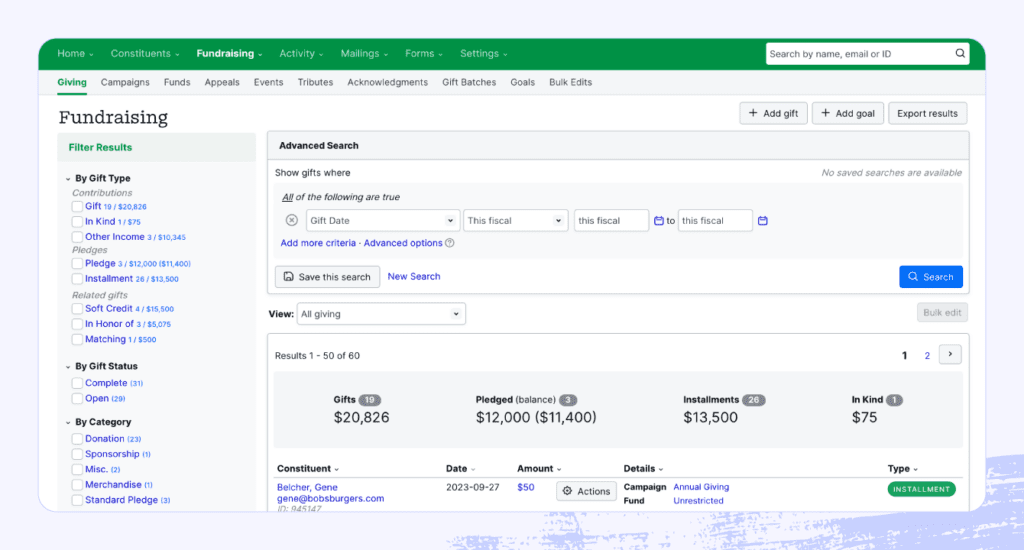Select the Open gift status checkbox

tap(77, 398)
